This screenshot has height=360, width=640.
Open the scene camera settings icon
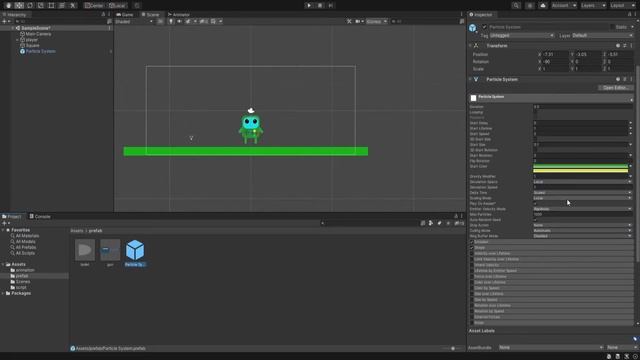tap(359, 21)
